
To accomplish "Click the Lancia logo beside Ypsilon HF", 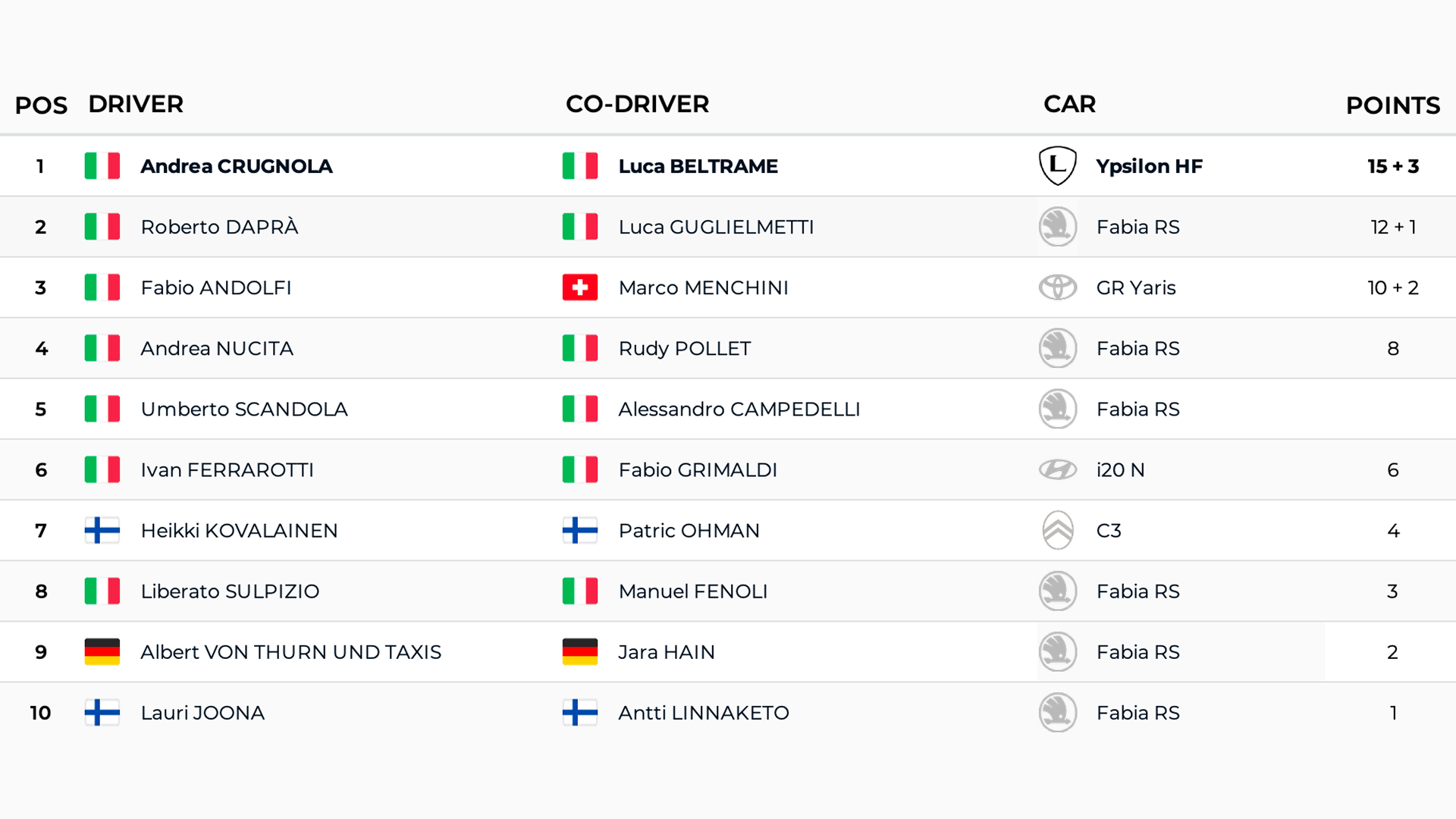I will pos(1057,166).
